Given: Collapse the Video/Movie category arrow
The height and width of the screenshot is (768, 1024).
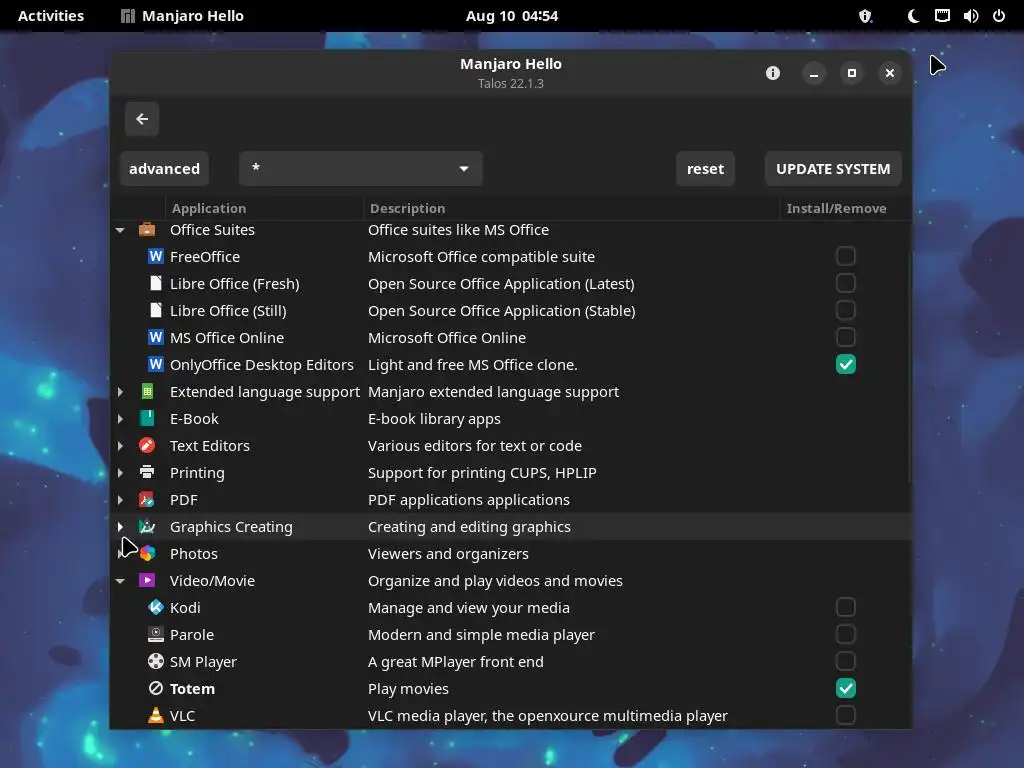Looking at the screenshot, I should click(x=120, y=581).
